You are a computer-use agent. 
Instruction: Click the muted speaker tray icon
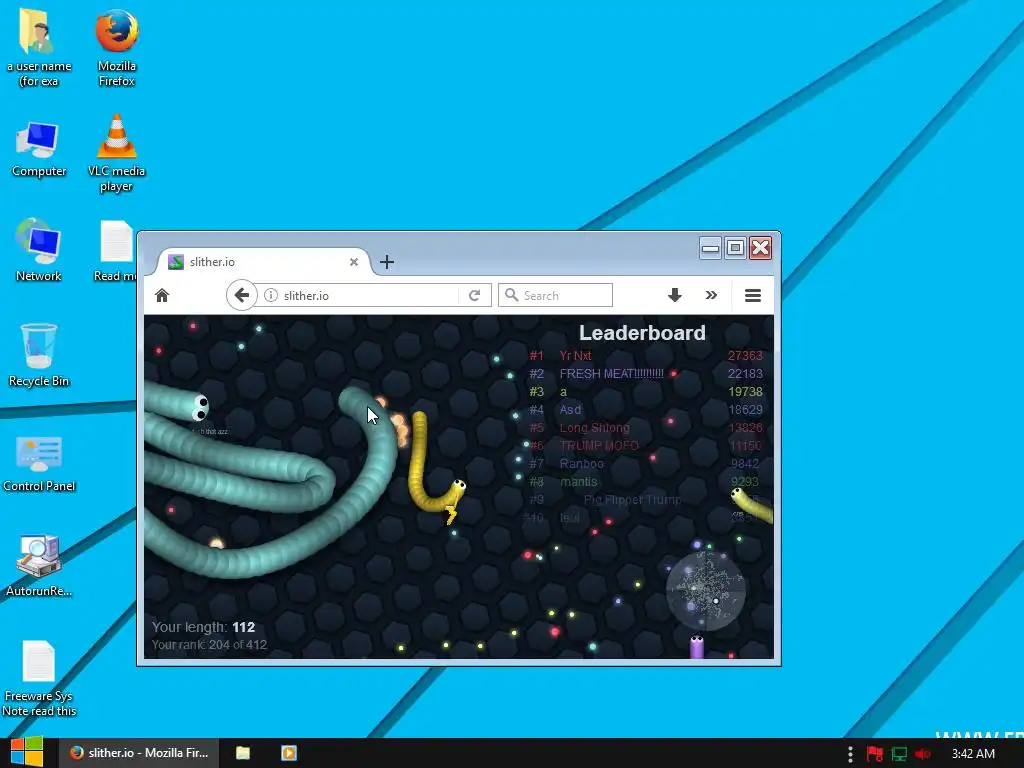click(x=923, y=754)
